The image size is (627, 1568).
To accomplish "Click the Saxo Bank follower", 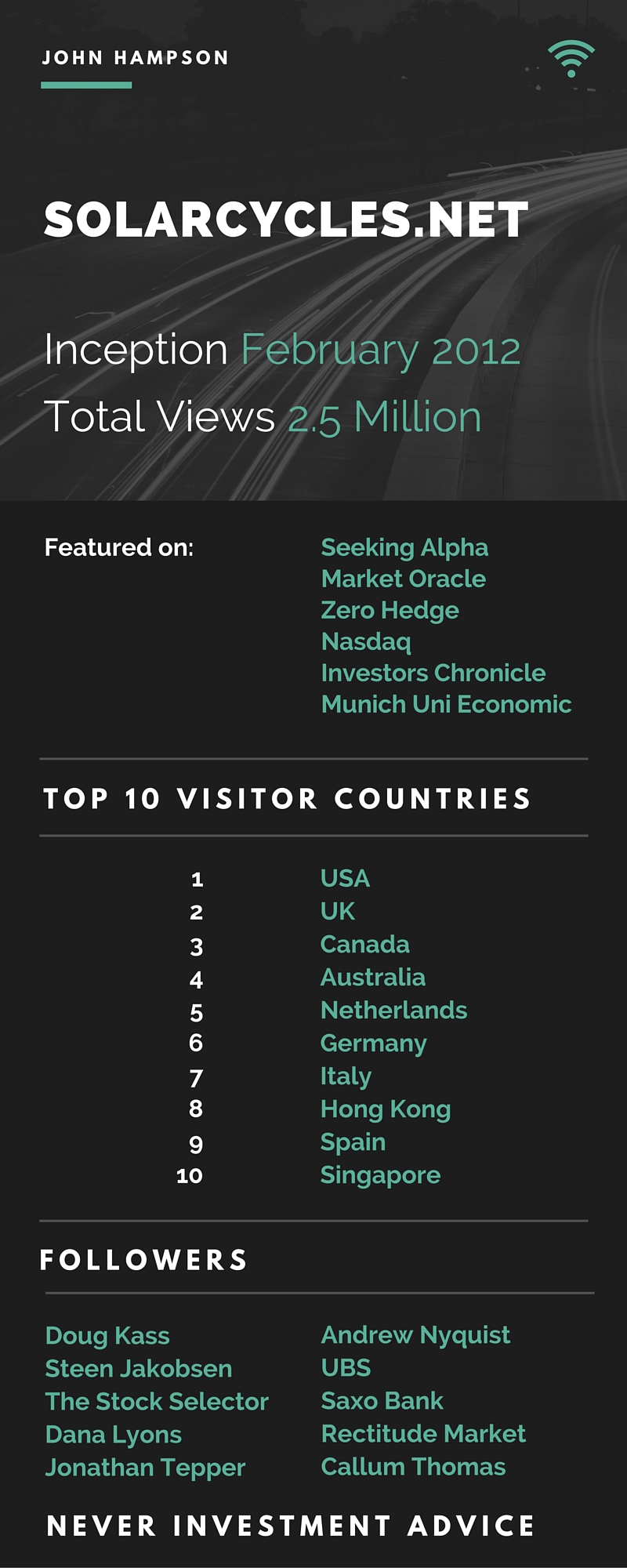I will click(x=382, y=1400).
